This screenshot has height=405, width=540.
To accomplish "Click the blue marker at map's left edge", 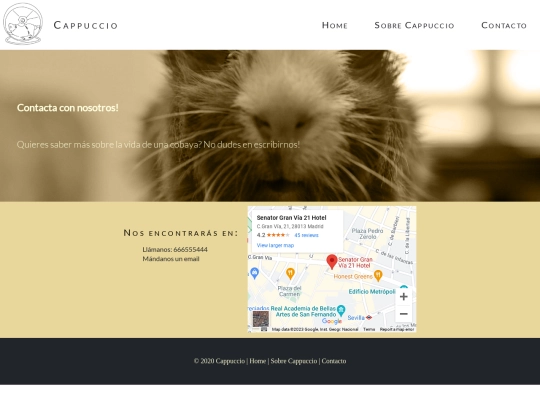I will (x=254, y=273).
